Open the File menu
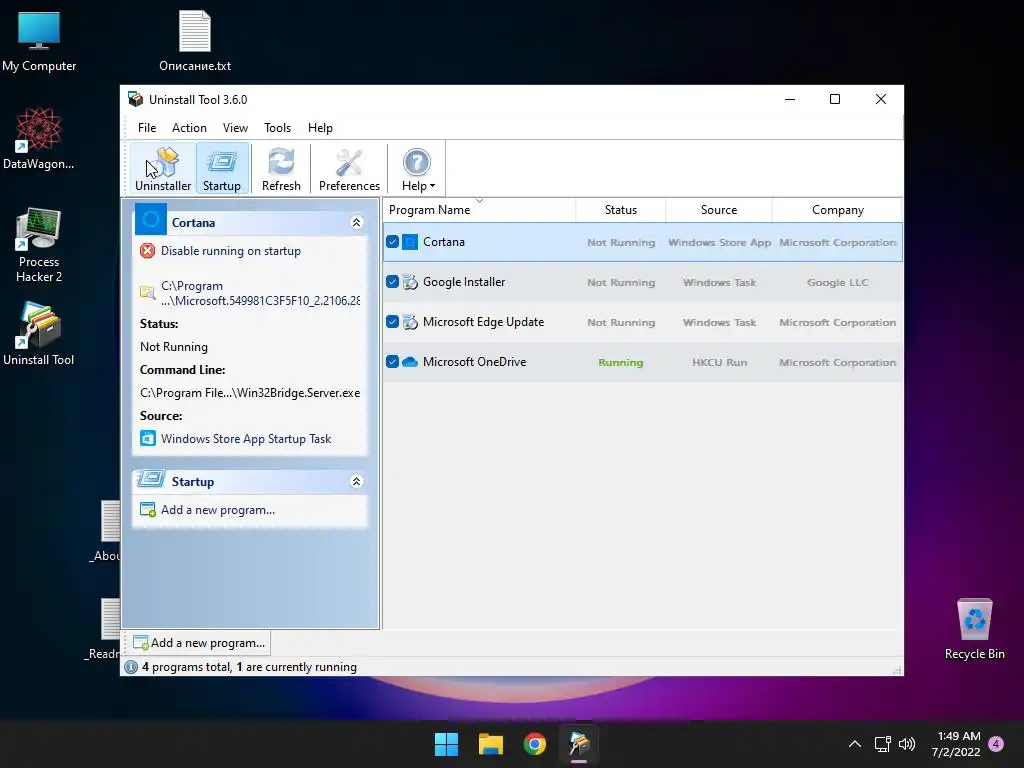The image size is (1024, 768). pos(147,128)
